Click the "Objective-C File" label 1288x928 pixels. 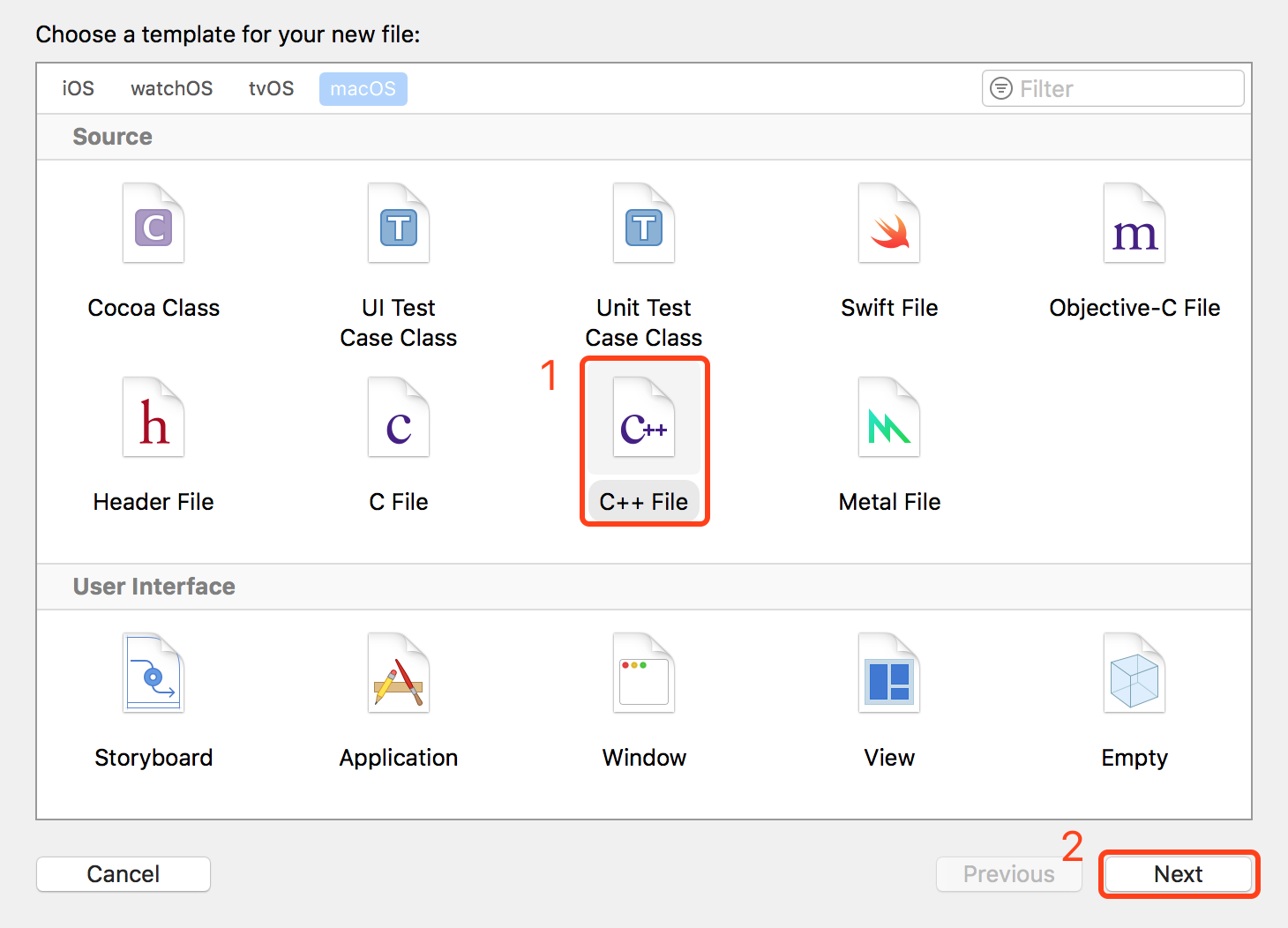(x=1134, y=308)
